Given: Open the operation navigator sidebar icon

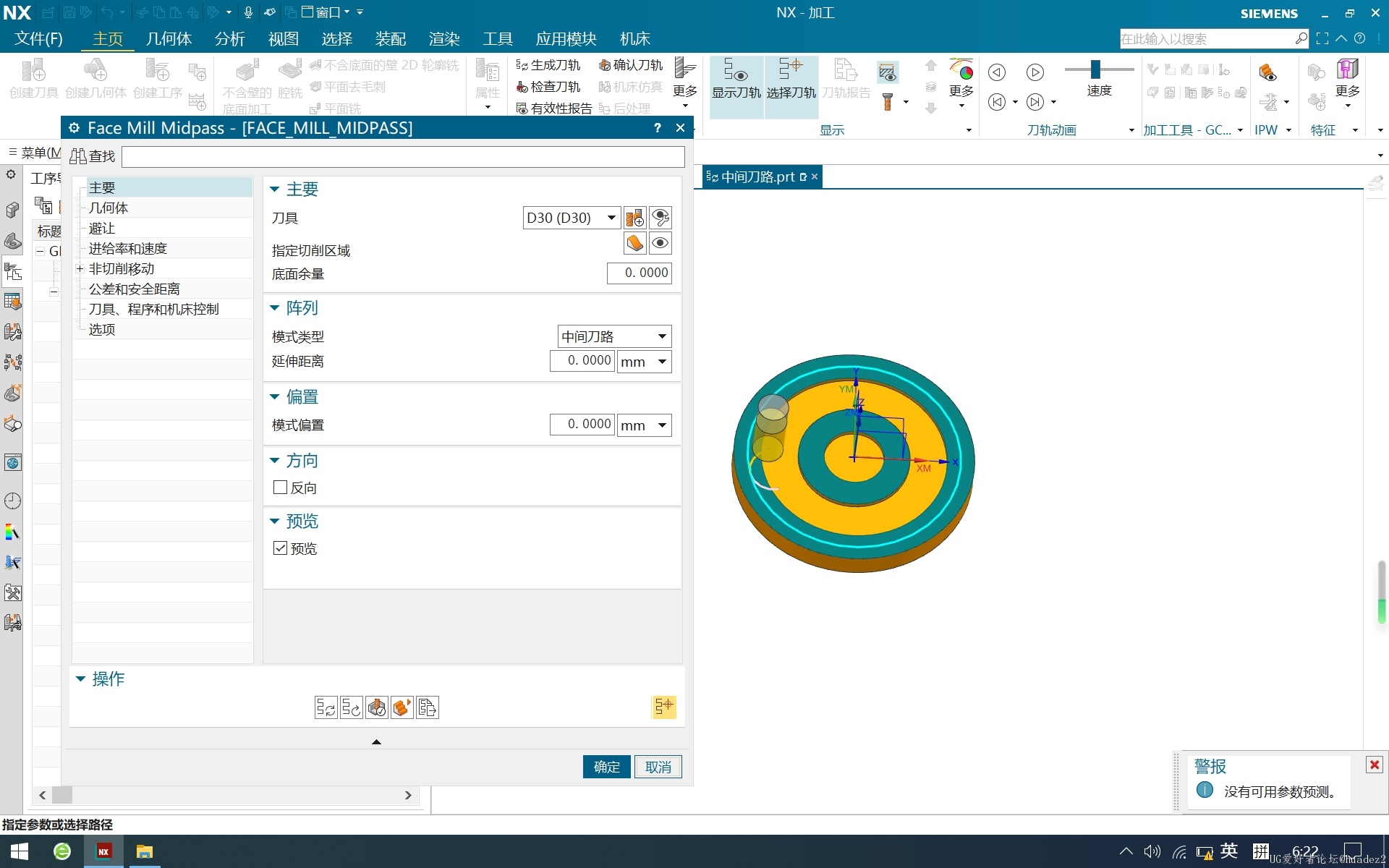Looking at the screenshot, I should pos(12,272).
